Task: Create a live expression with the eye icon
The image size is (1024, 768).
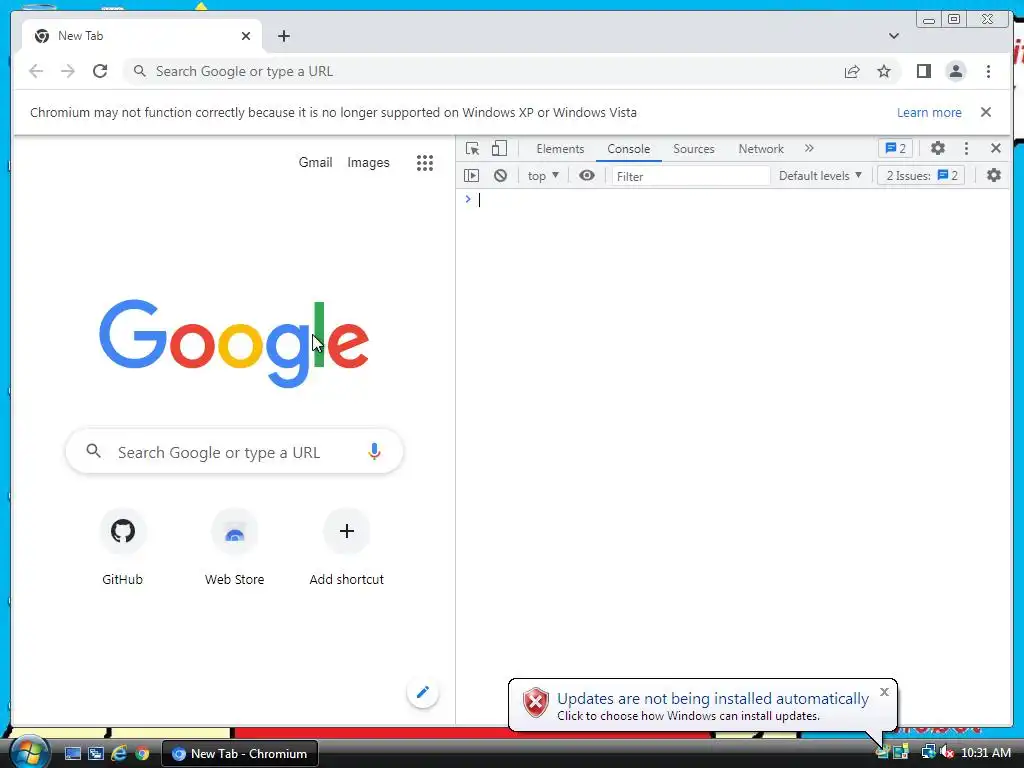Action: [586, 176]
